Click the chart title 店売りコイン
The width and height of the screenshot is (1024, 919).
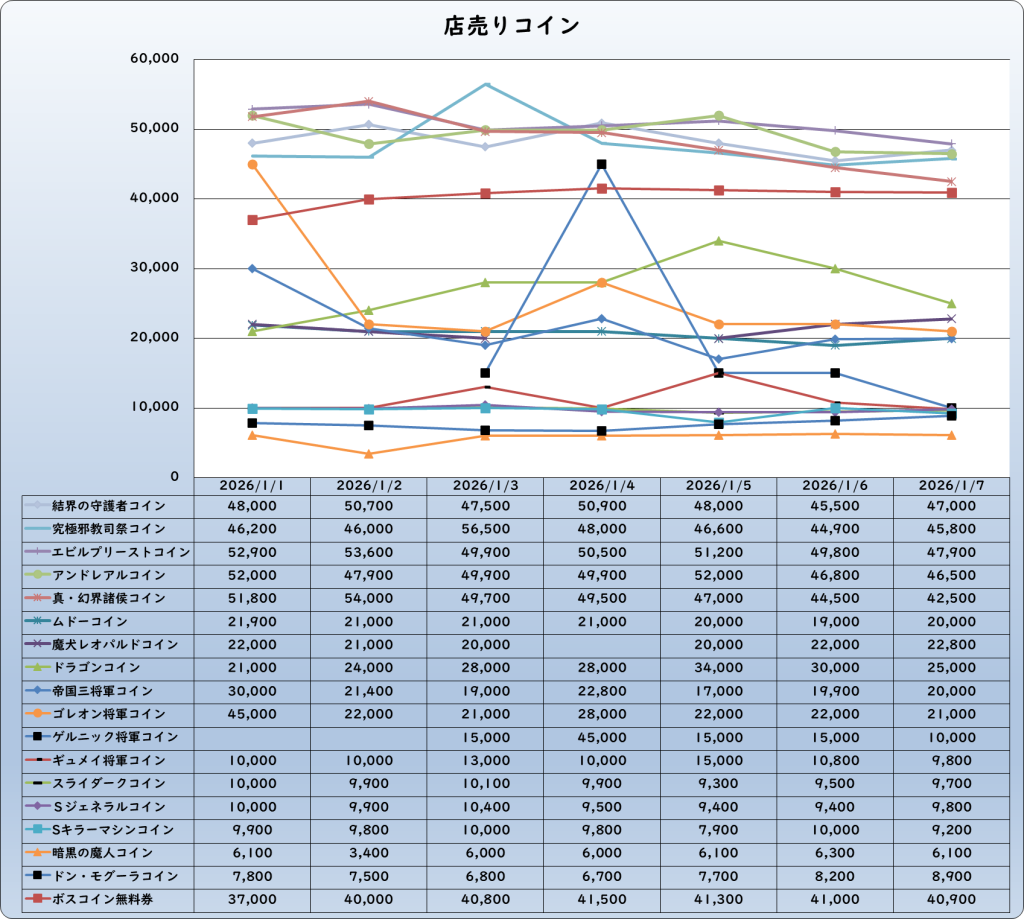point(511,27)
